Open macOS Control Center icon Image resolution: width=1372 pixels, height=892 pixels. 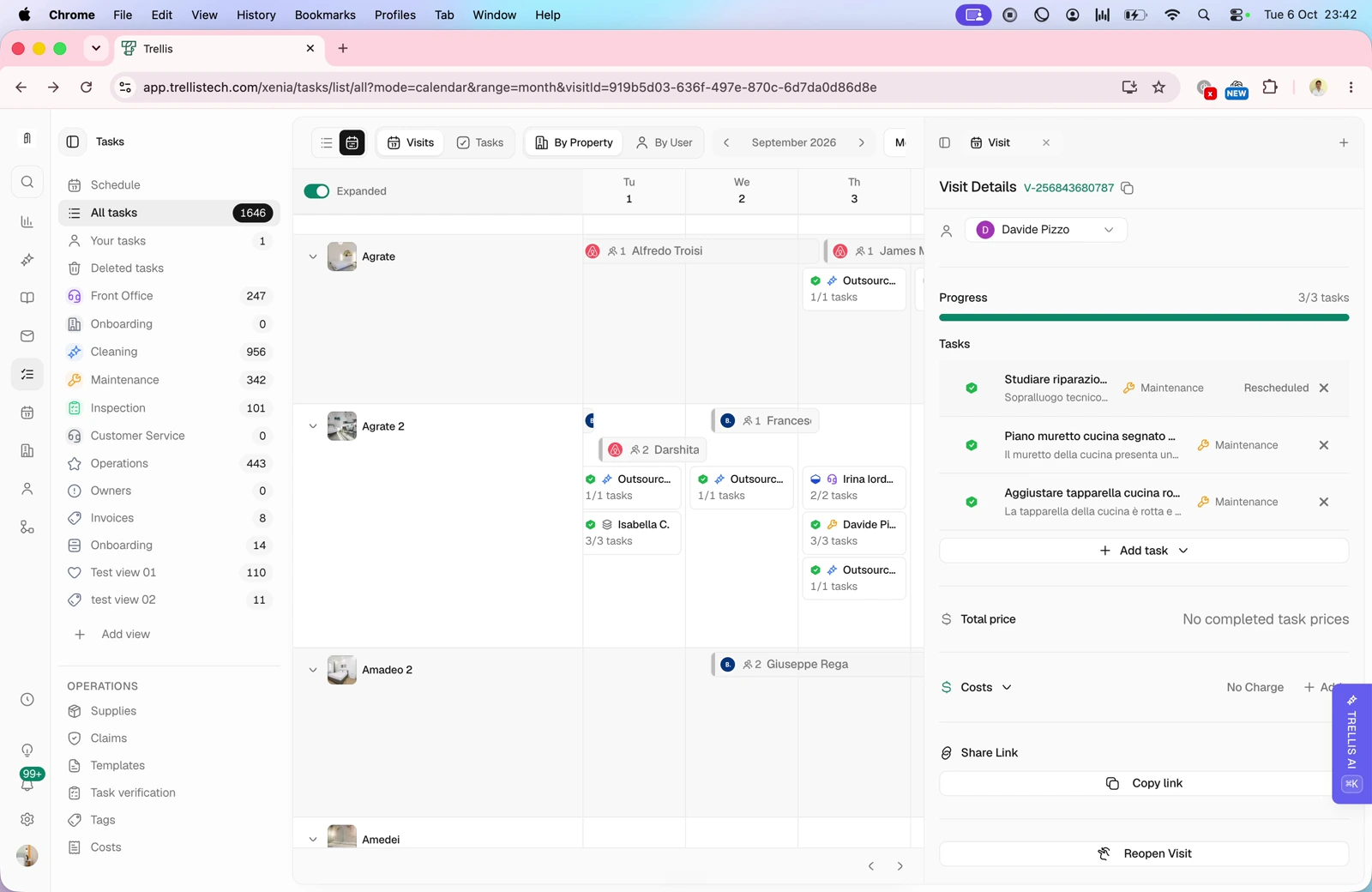pos(1237,15)
